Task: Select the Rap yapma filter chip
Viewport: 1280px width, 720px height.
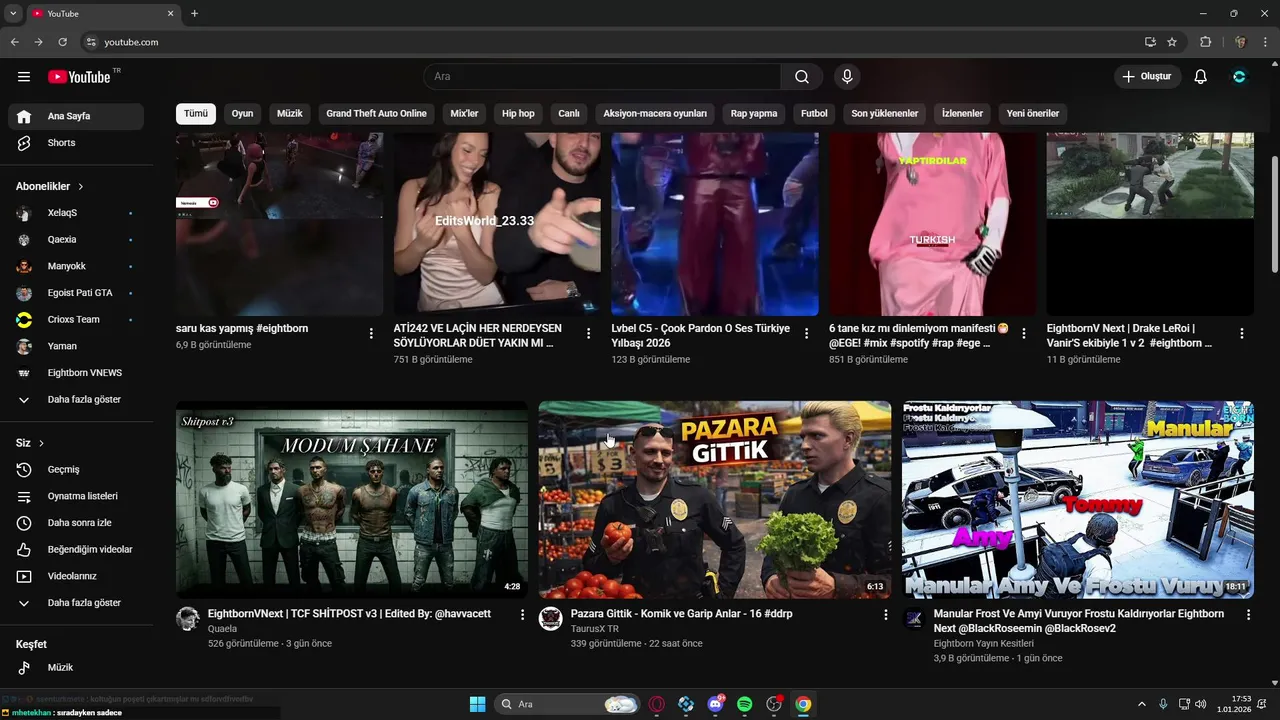Action: point(754,114)
